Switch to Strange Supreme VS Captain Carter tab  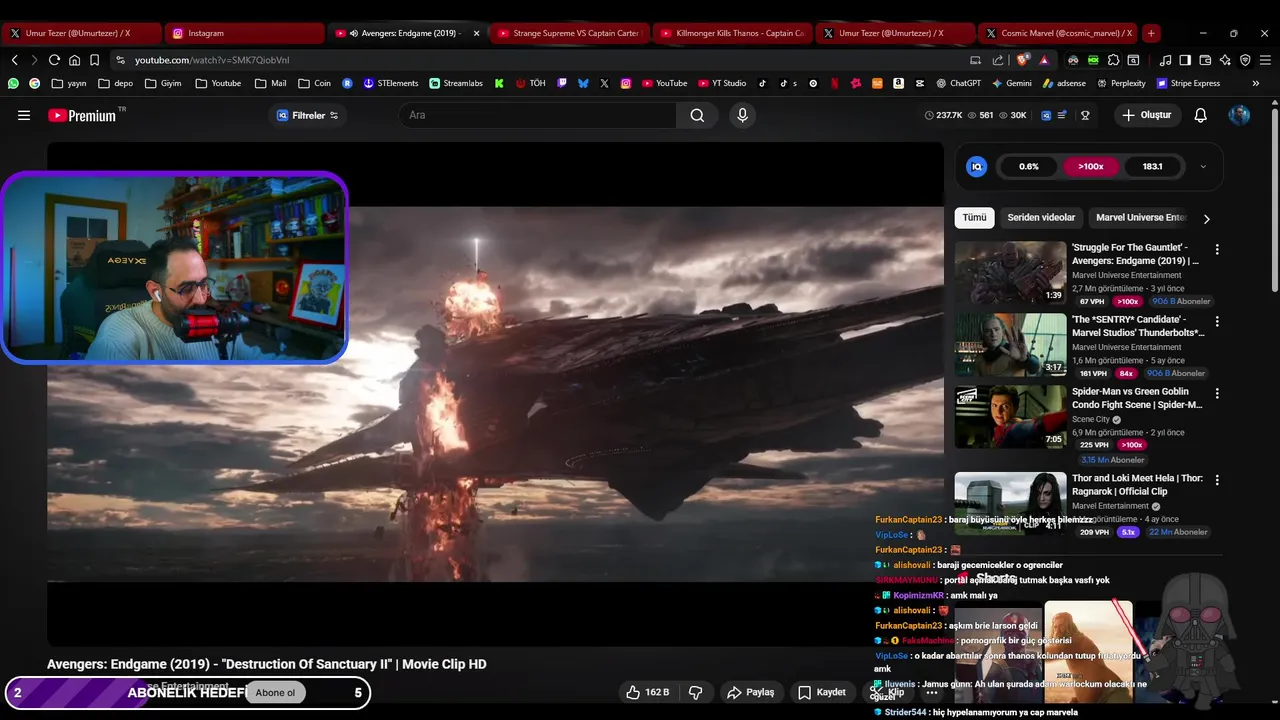(x=569, y=33)
